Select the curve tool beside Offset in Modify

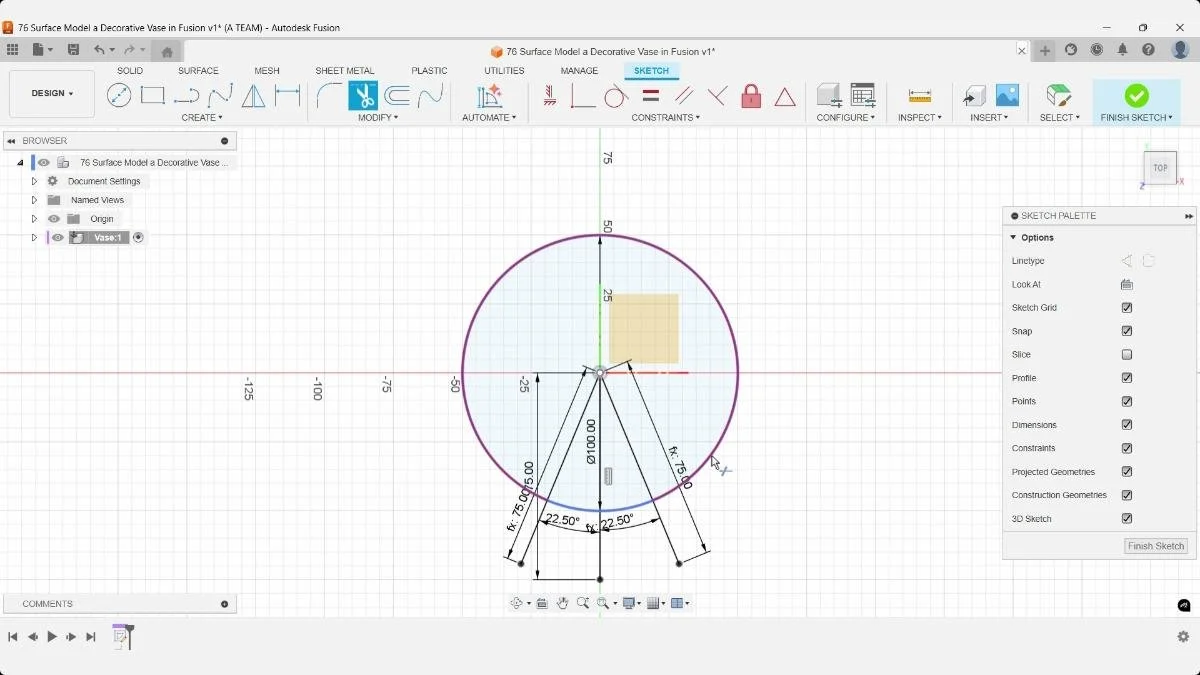[x=431, y=96]
